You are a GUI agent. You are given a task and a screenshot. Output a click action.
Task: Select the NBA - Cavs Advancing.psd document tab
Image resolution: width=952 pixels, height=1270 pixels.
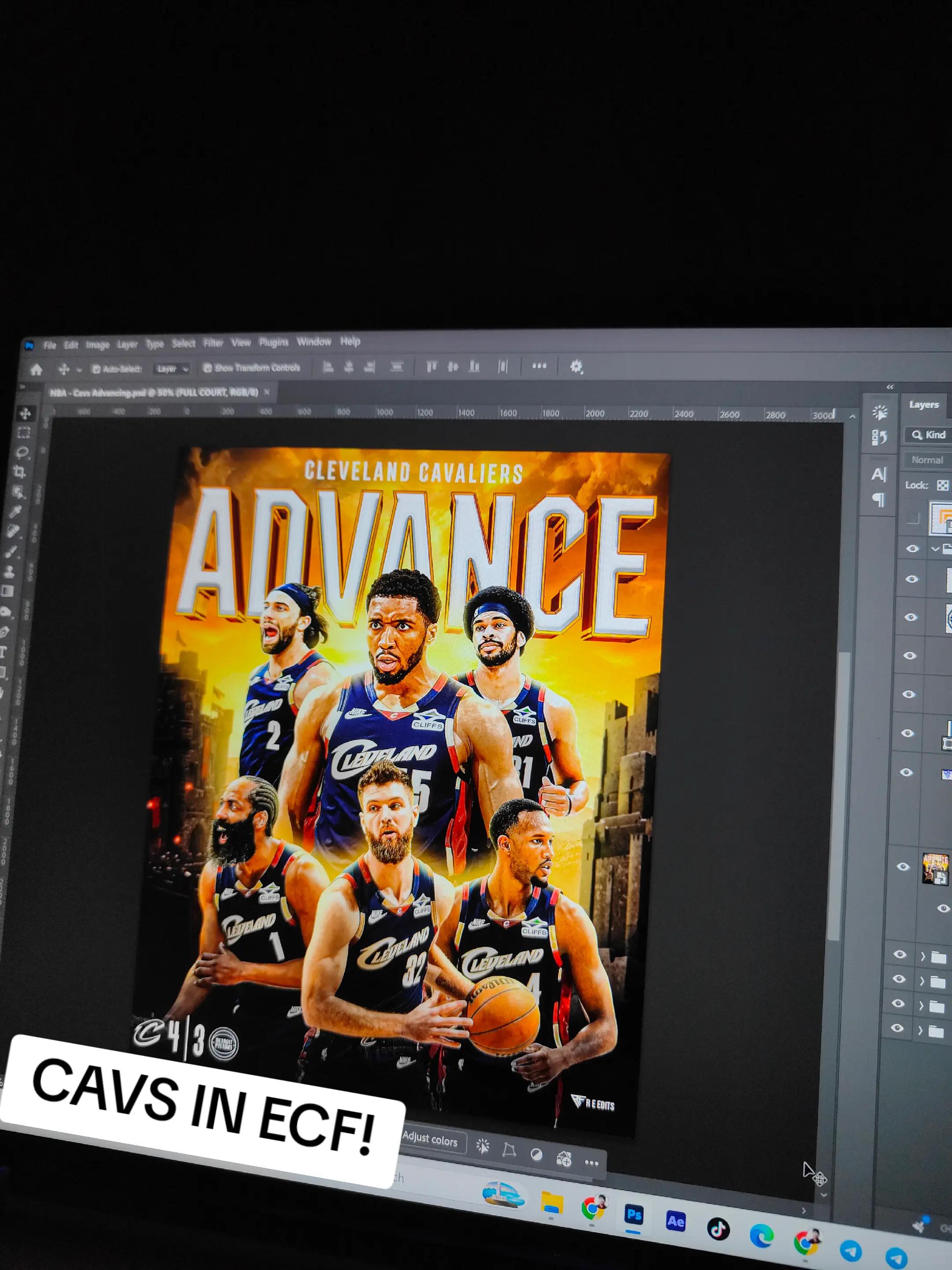pyautogui.click(x=153, y=393)
